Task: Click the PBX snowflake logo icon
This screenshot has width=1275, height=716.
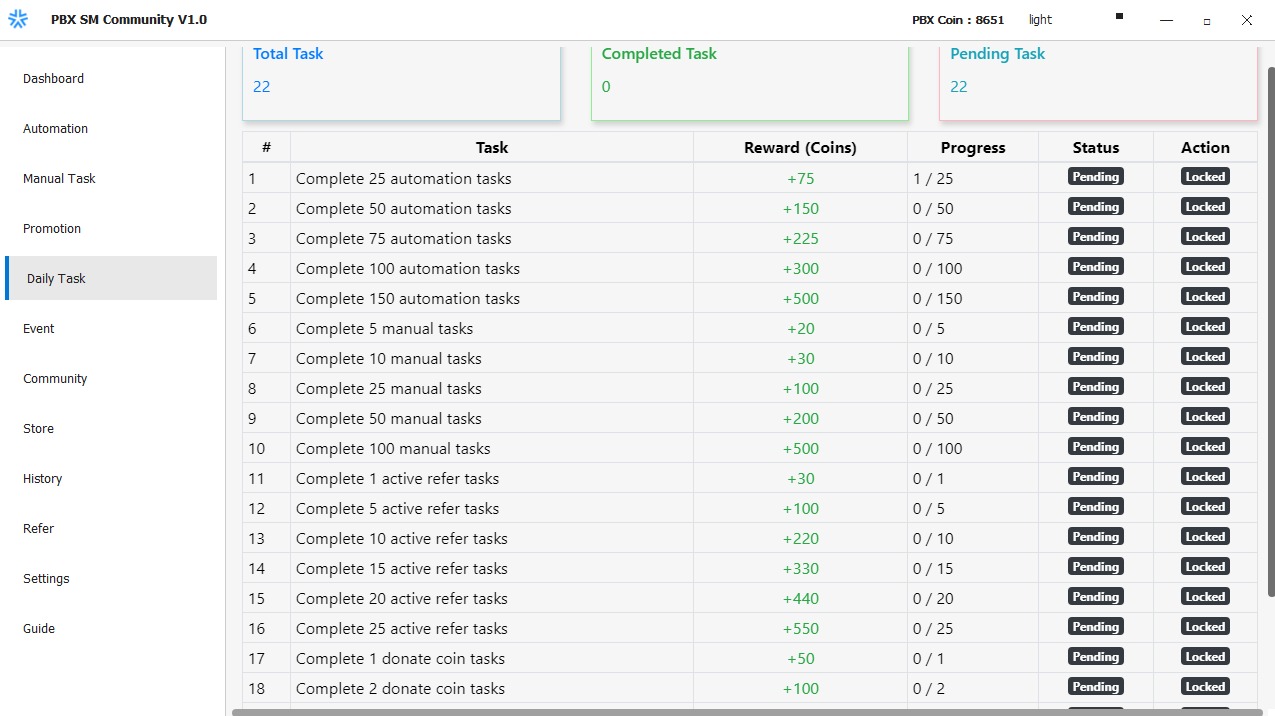Action: coord(18,20)
